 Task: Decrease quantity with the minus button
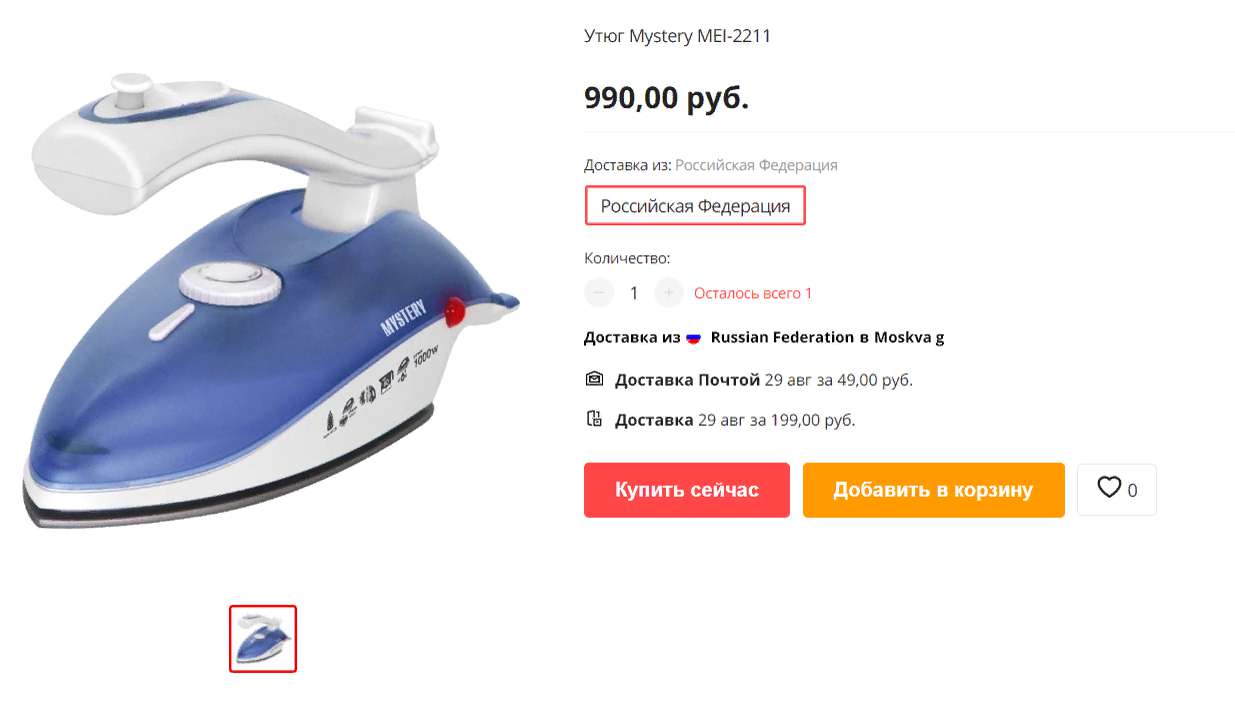598,293
